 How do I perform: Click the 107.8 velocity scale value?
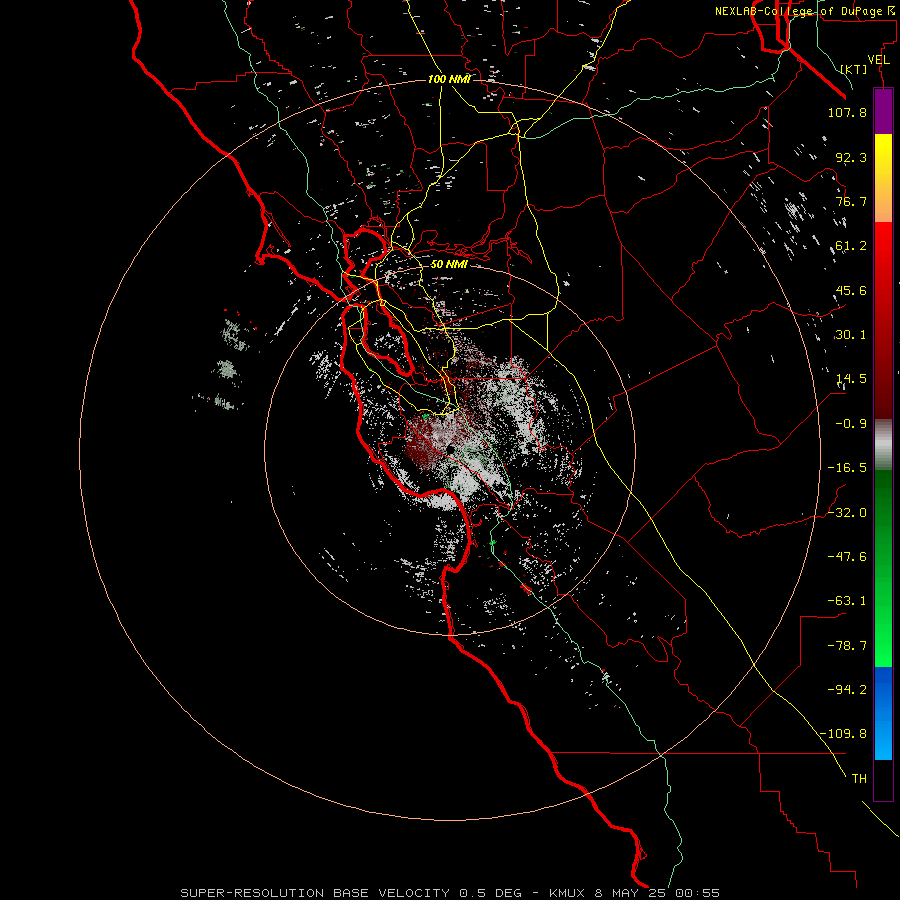(847, 112)
